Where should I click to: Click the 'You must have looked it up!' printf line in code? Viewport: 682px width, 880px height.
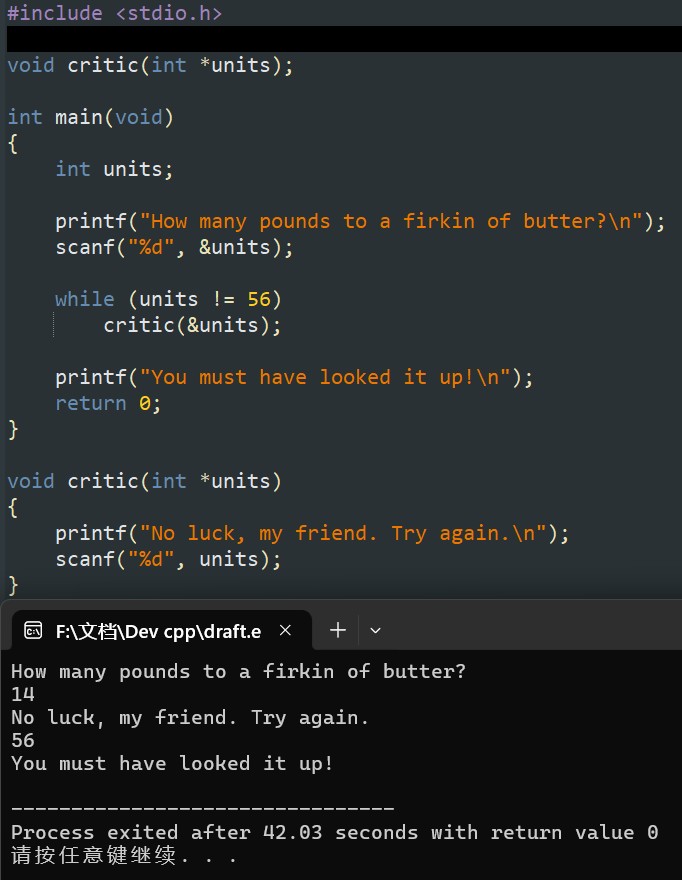[294, 377]
